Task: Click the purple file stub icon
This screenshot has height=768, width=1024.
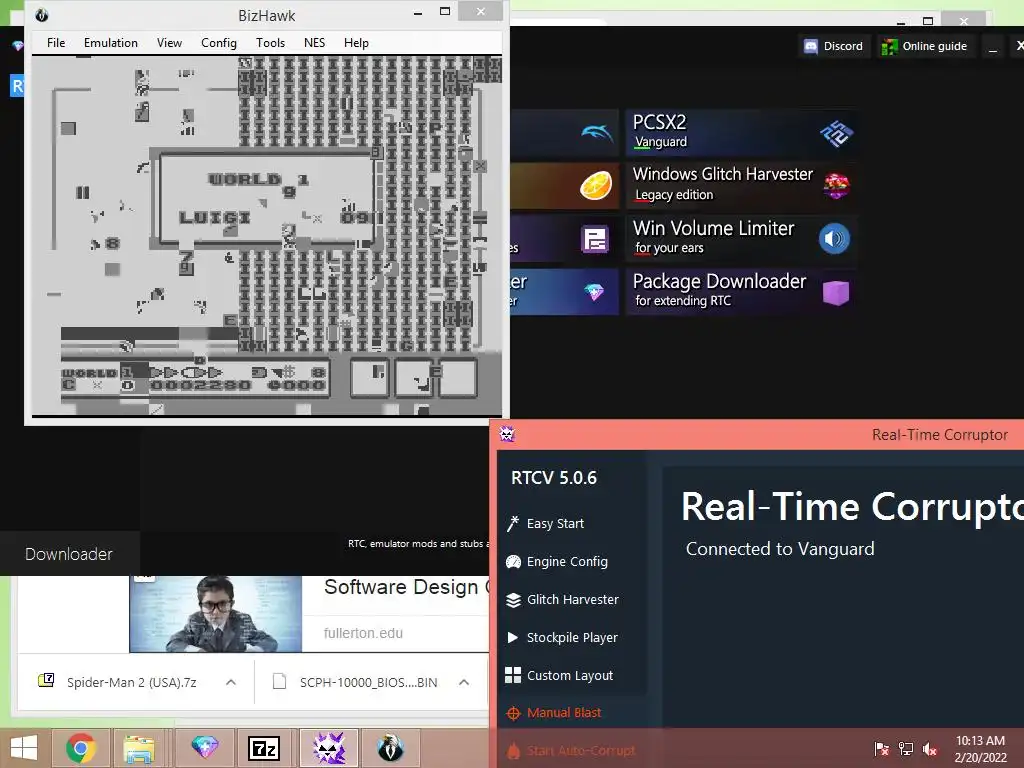Action: 594,239
